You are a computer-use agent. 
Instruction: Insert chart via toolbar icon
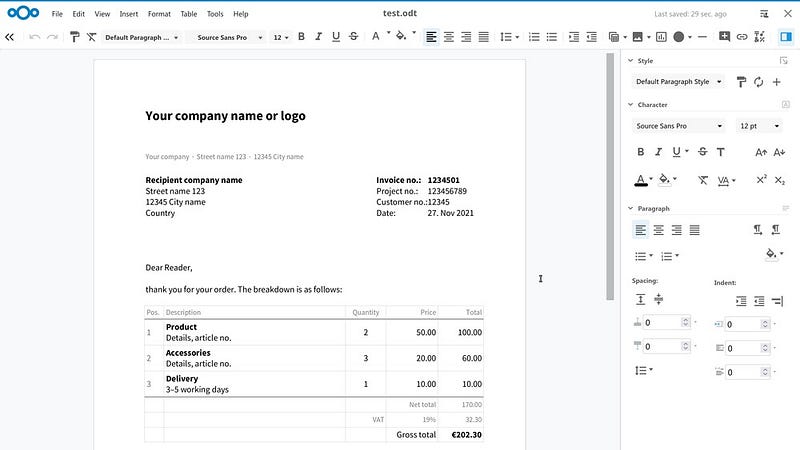[x=661, y=37]
